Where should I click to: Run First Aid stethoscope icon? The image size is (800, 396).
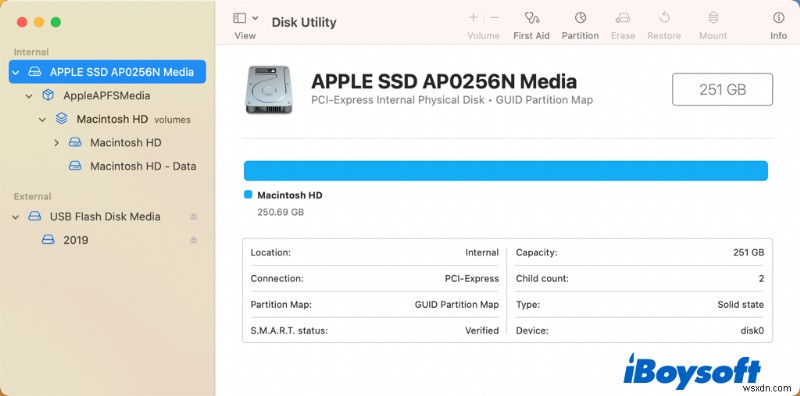coord(532,18)
